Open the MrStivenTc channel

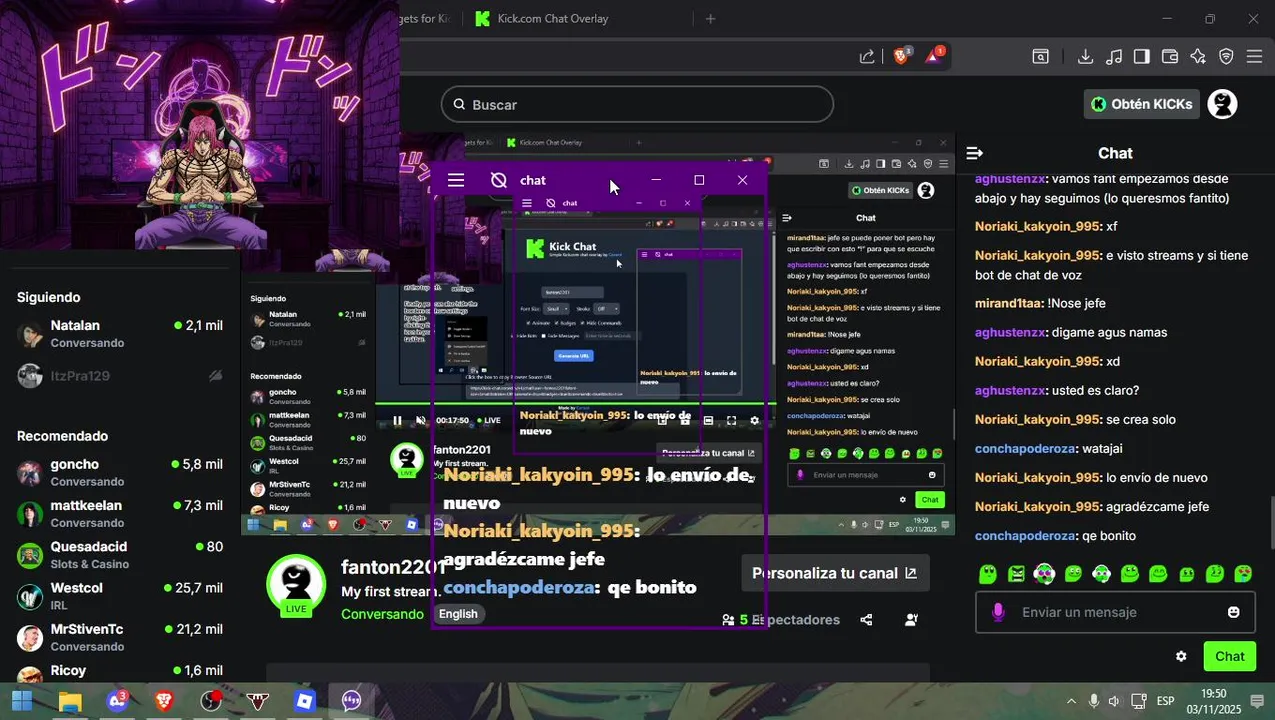(120, 637)
